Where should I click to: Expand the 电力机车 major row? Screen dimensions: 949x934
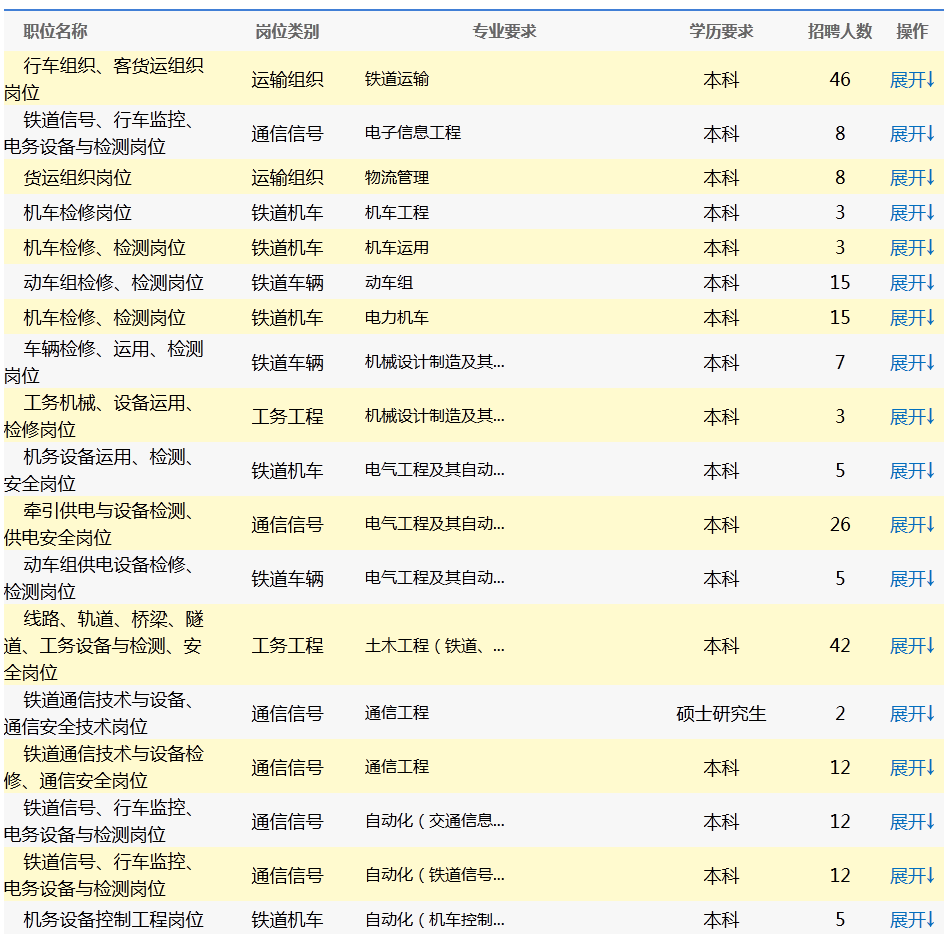(911, 318)
